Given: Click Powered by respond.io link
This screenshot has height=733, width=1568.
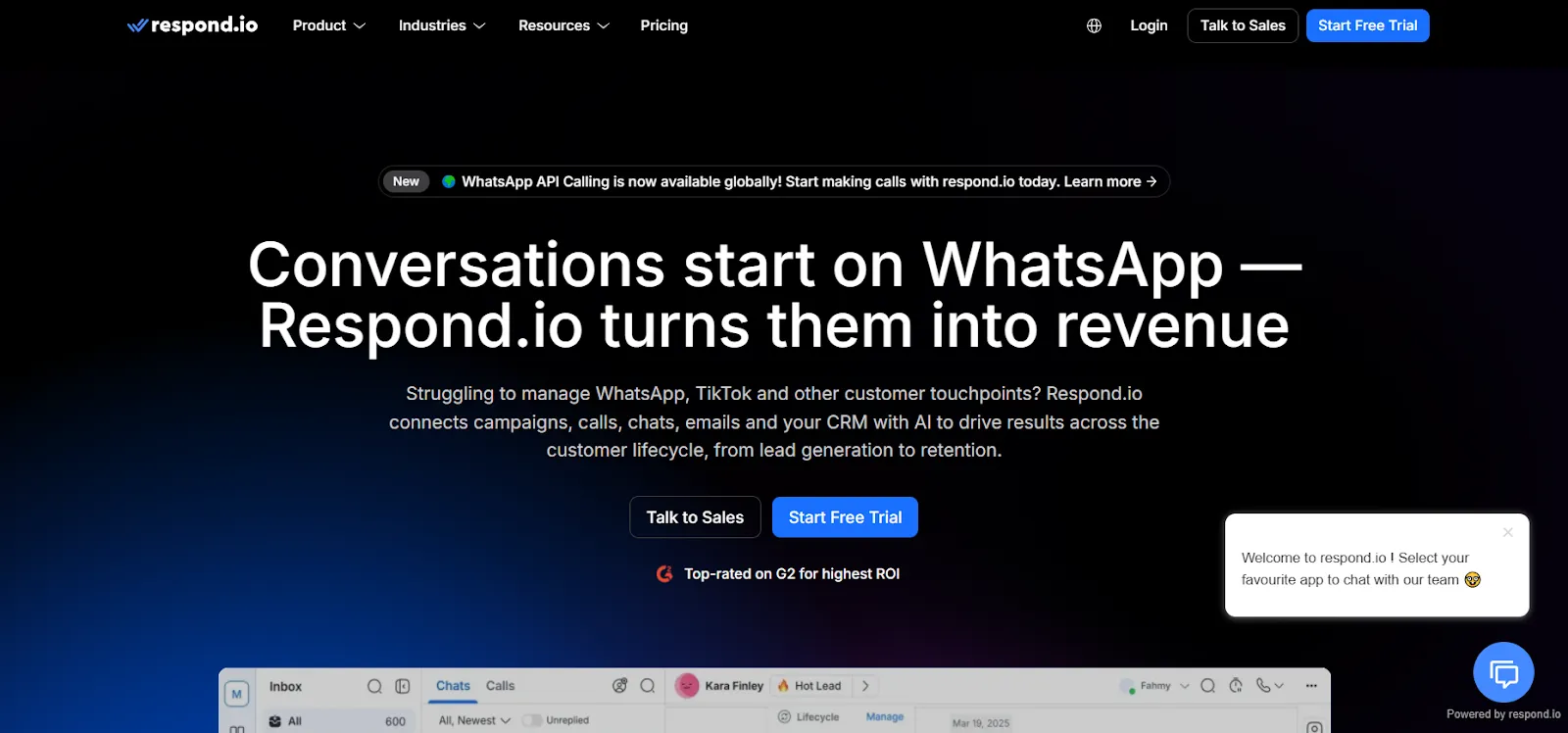Looking at the screenshot, I should coord(1503,714).
